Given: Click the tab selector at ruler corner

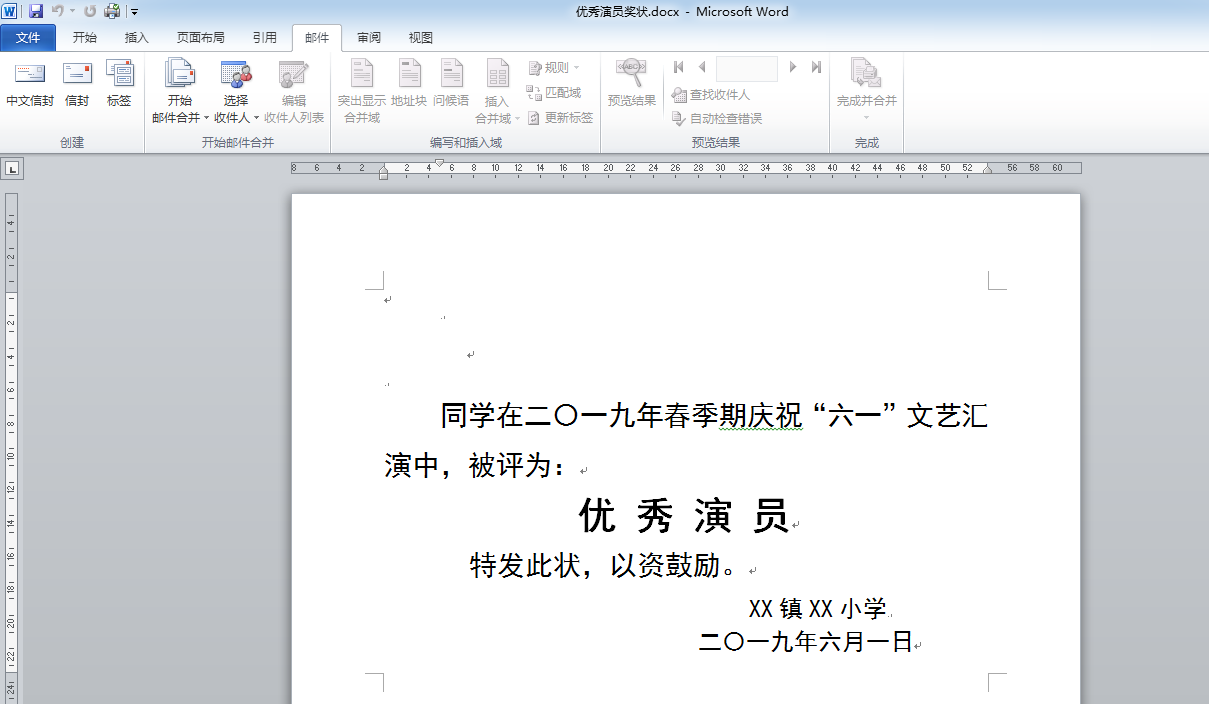Looking at the screenshot, I should point(12,169).
